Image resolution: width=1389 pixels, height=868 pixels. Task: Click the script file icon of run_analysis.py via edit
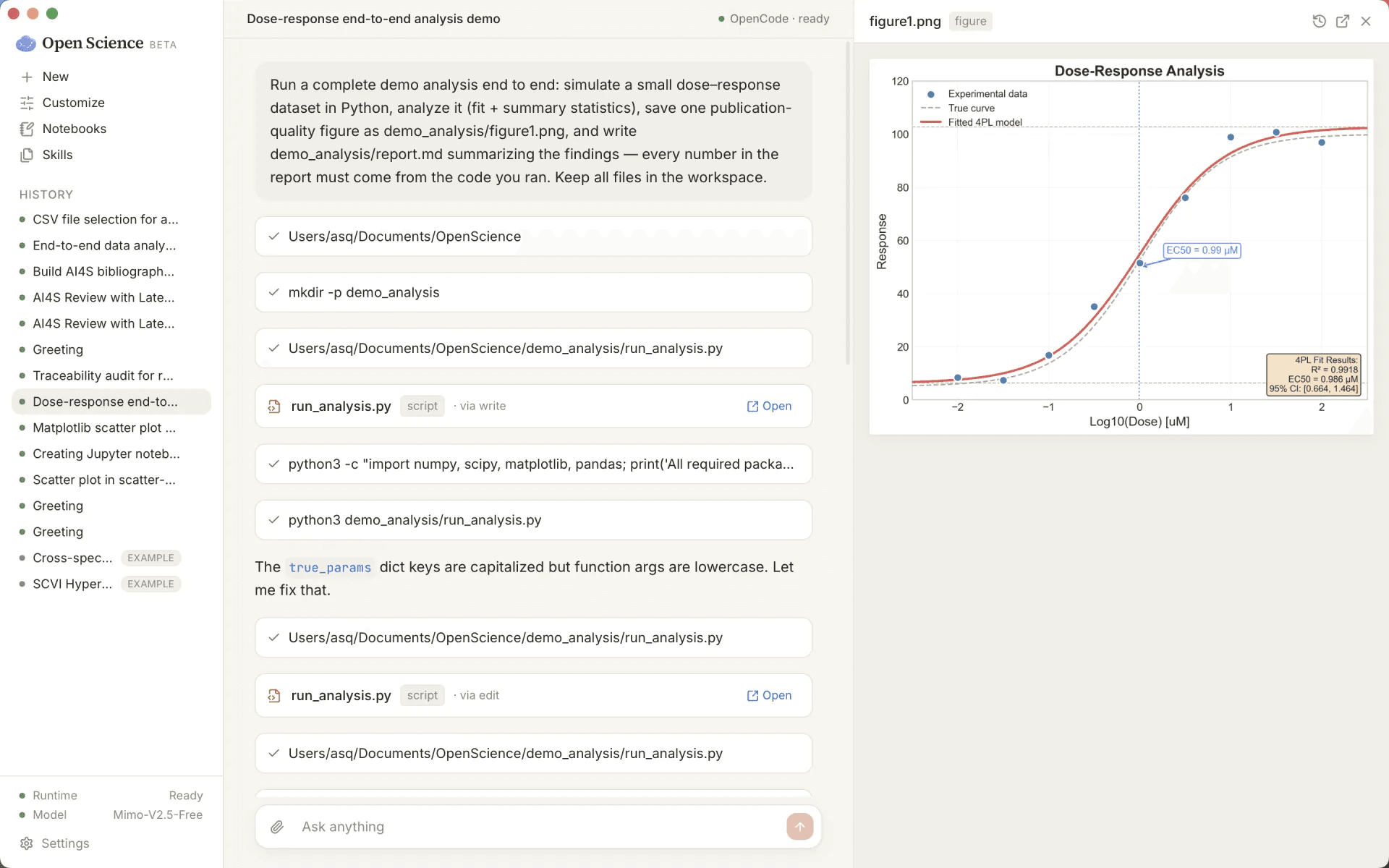click(274, 696)
